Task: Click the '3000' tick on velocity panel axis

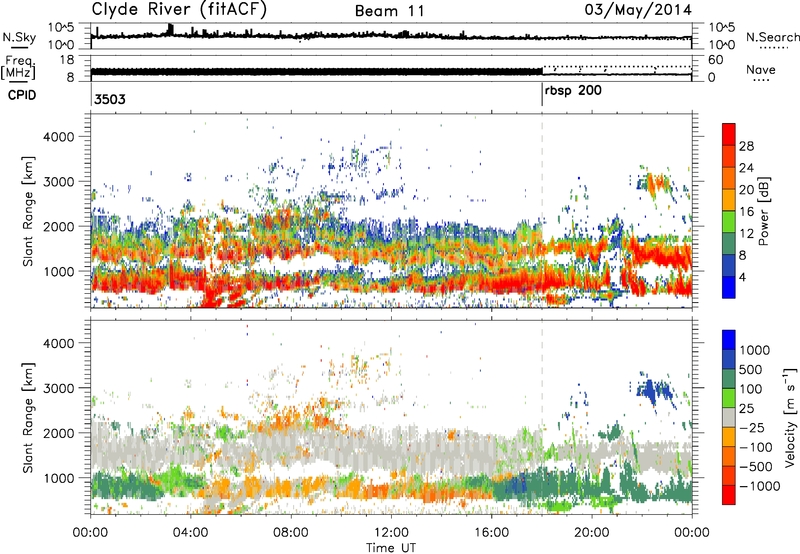Action: [58, 388]
